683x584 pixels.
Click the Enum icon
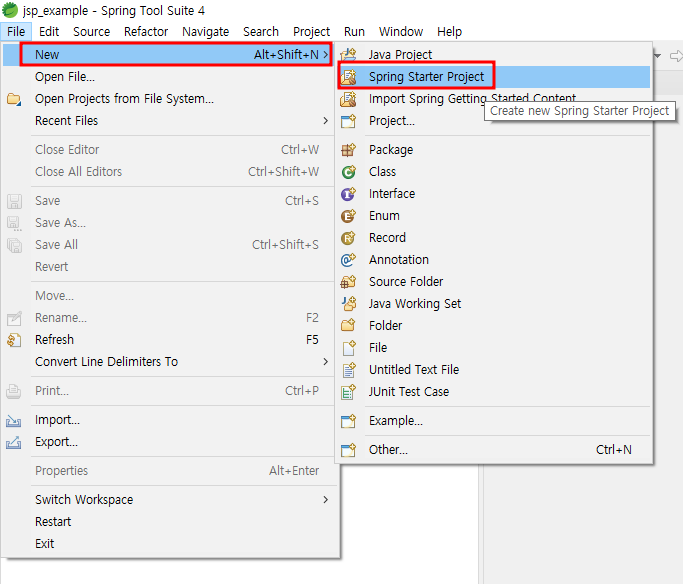click(x=348, y=216)
